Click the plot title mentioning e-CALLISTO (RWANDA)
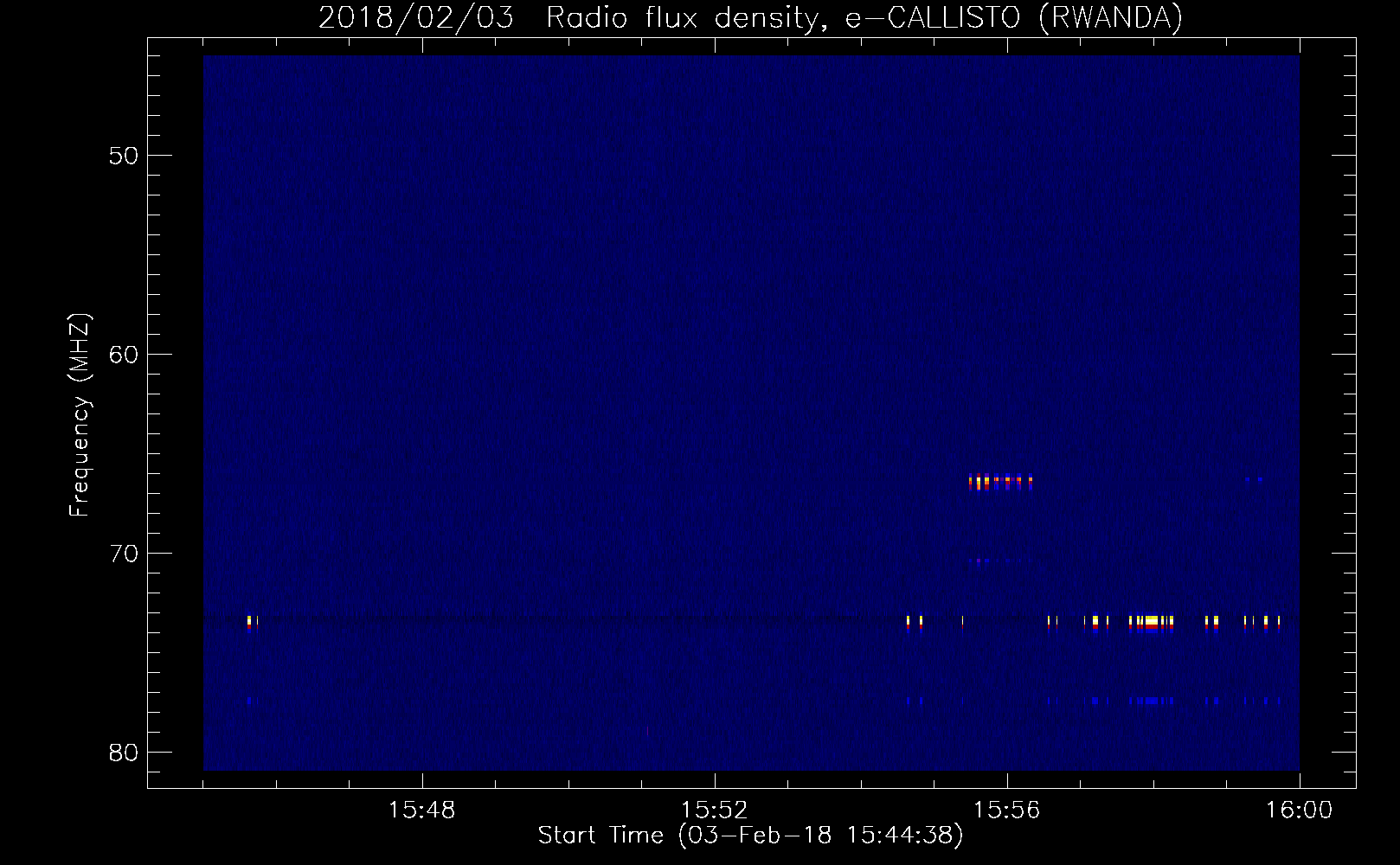Viewport: 1400px width, 865px height. pyautogui.click(x=750, y=17)
